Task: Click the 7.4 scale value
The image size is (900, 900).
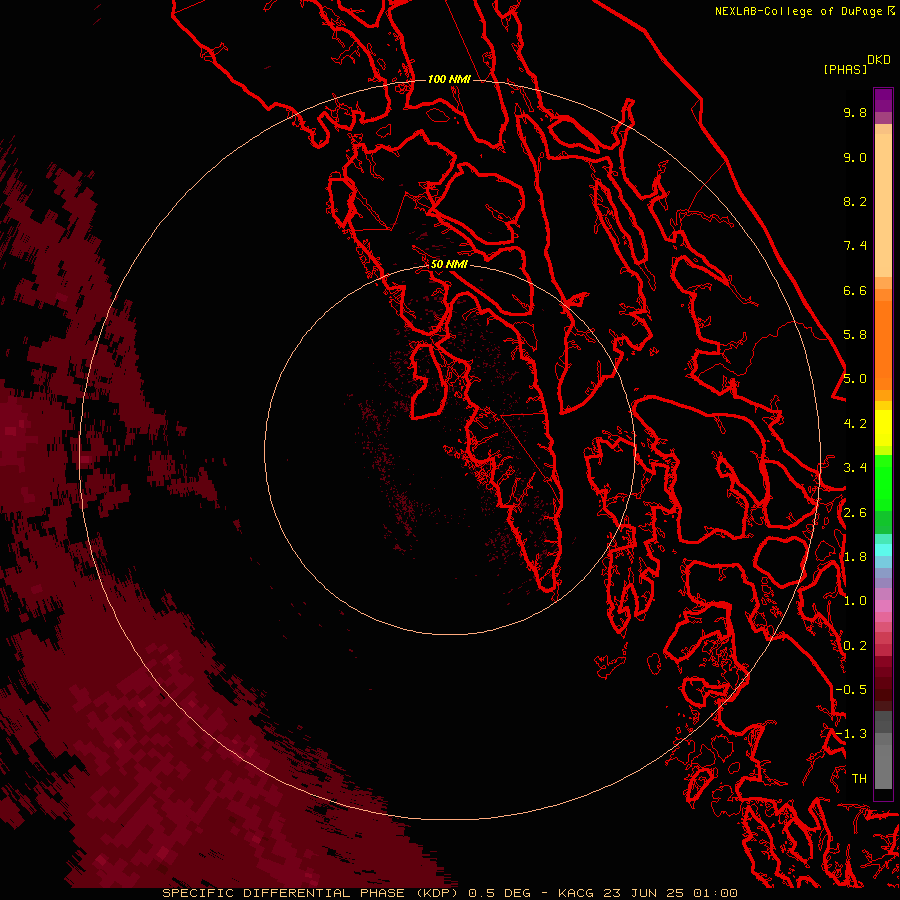Action: (855, 246)
